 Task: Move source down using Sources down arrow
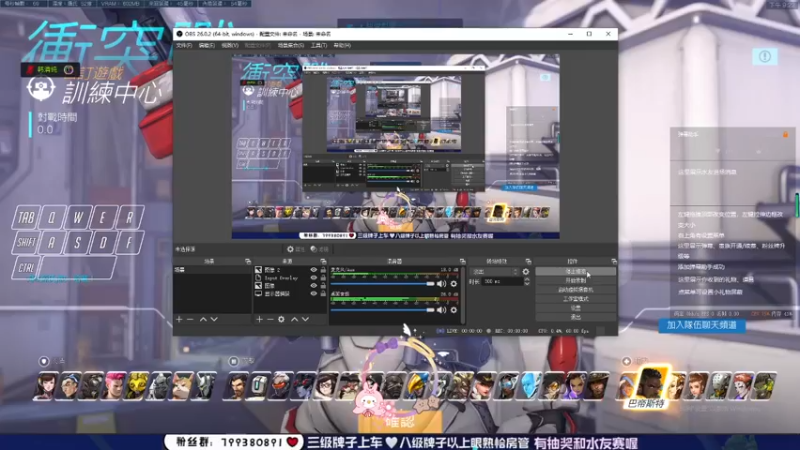[x=305, y=319]
